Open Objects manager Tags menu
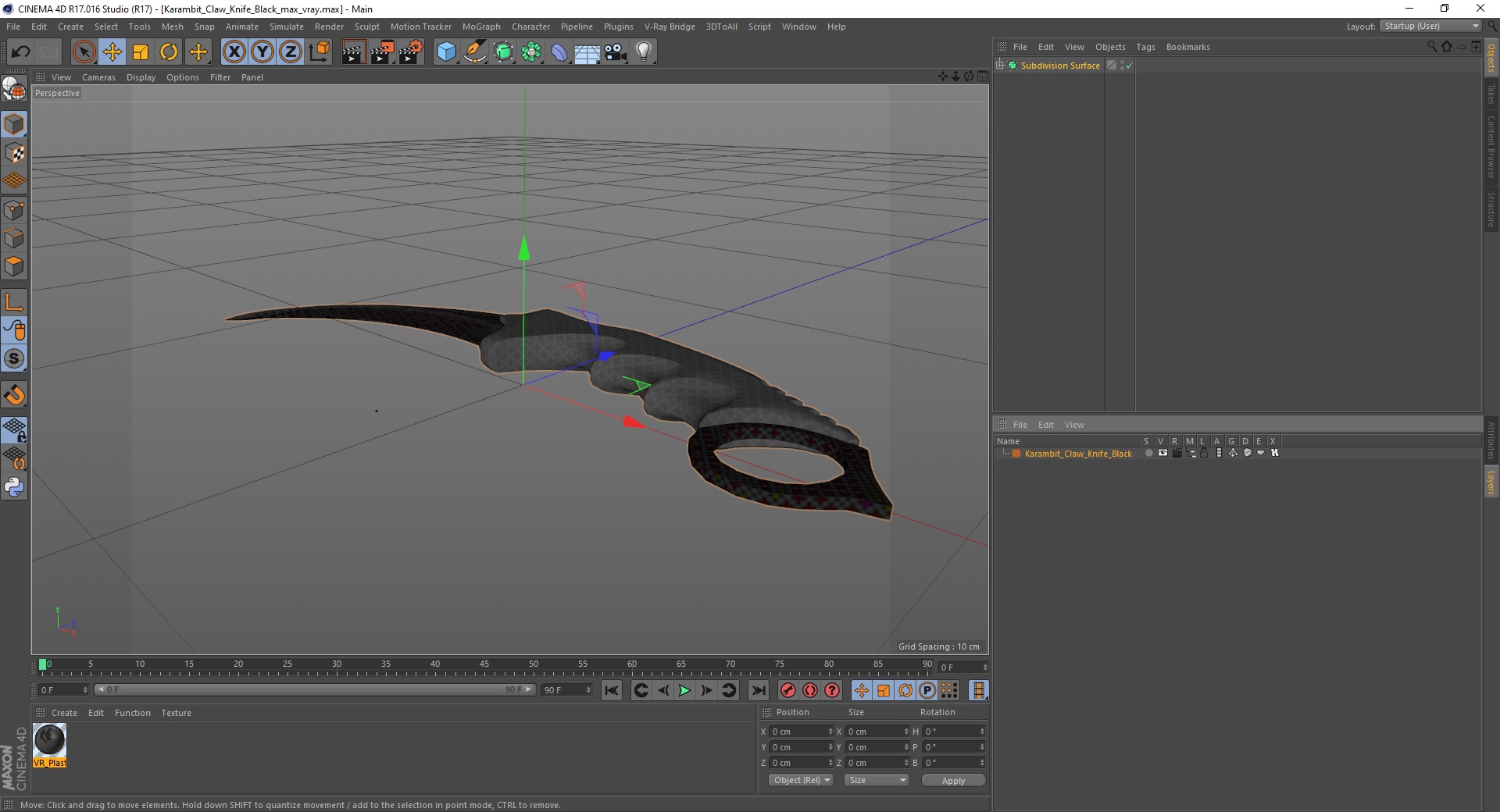This screenshot has height=812, width=1500. 1145,47
